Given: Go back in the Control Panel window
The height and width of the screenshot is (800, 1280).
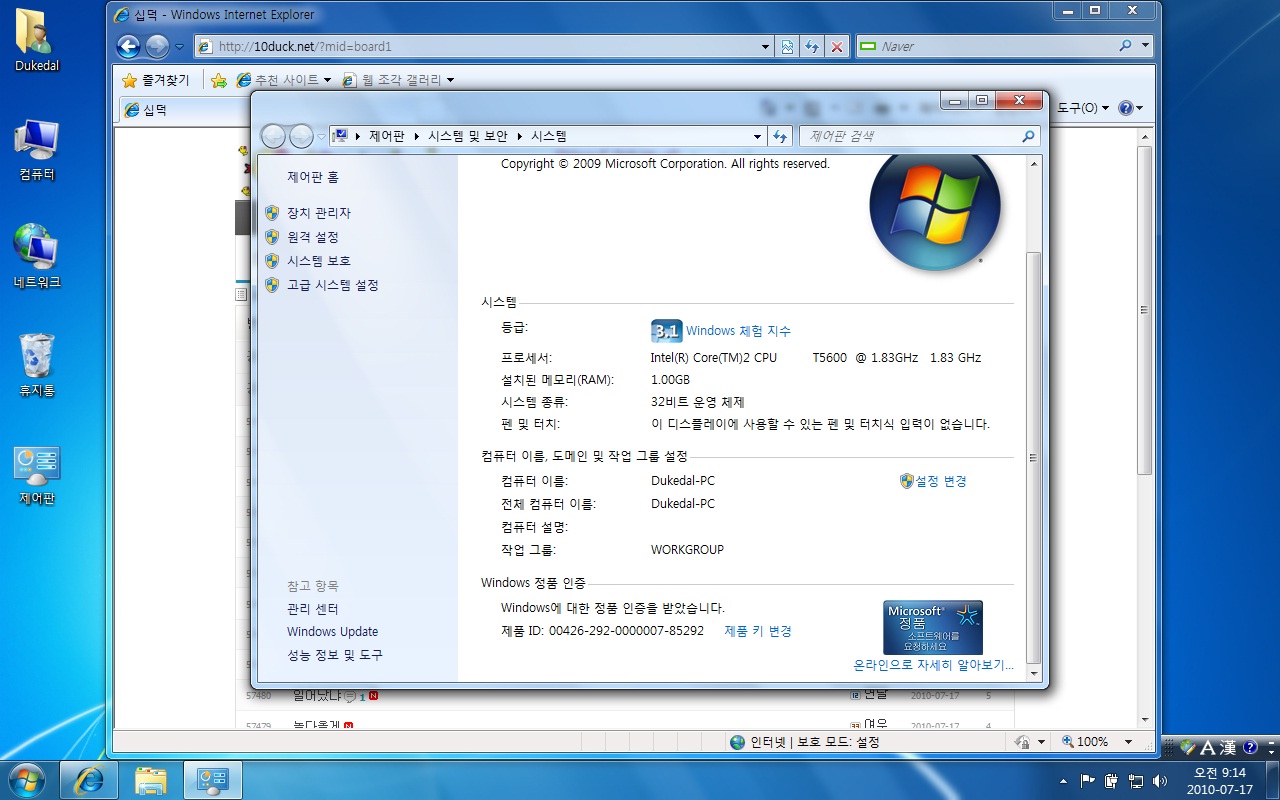Looking at the screenshot, I should 273,136.
